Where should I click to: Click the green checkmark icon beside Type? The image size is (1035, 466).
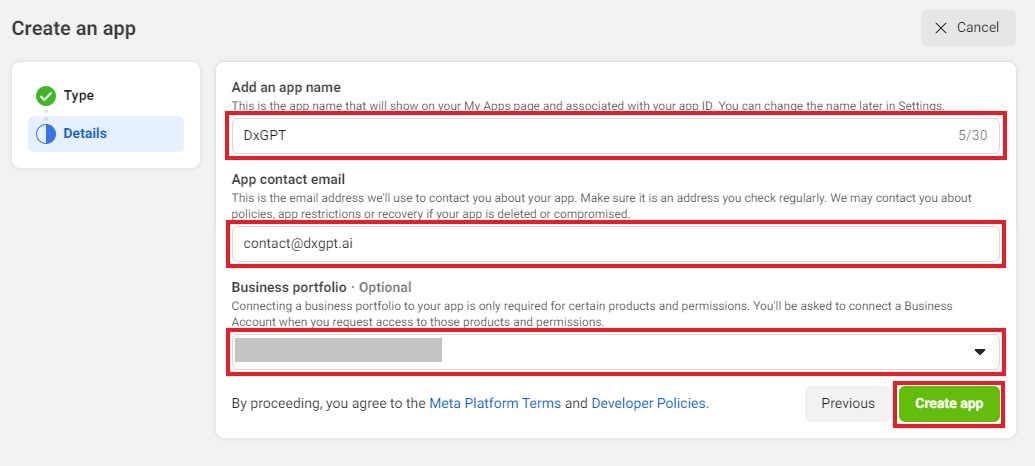click(x=45, y=96)
